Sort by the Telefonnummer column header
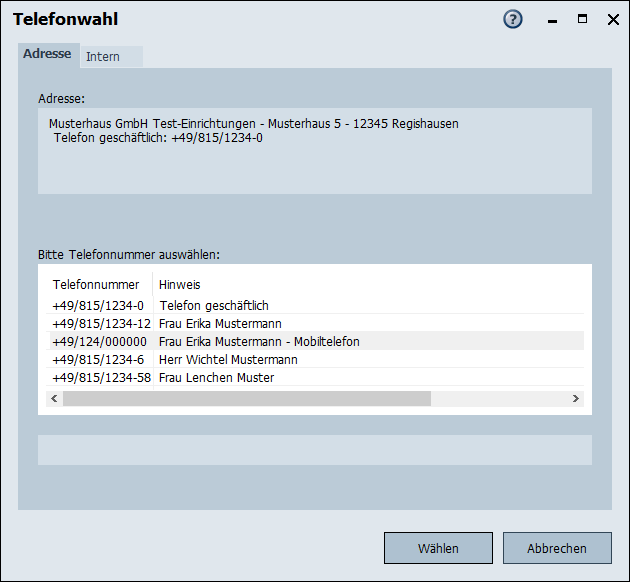This screenshot has width=630, height=582. [96, 285]
